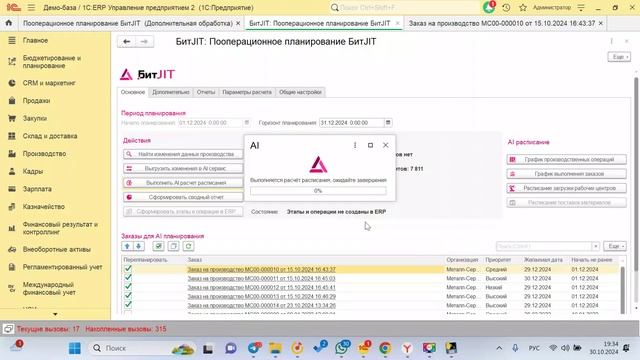This screenshot has height=360, width=640.
Task: Open notifications bell icon
Action: coord(489,7)
